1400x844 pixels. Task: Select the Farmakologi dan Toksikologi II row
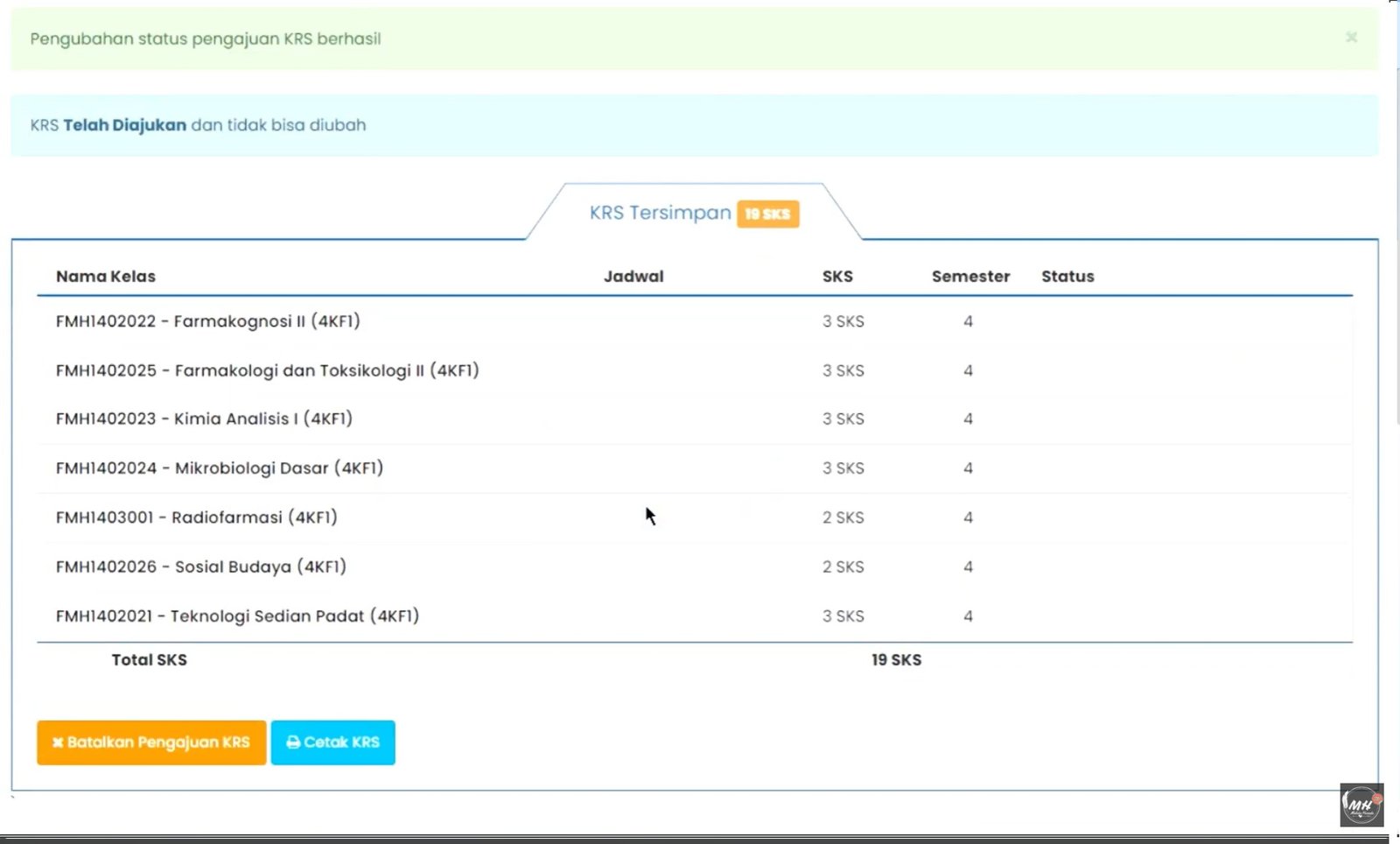(695, 370)
